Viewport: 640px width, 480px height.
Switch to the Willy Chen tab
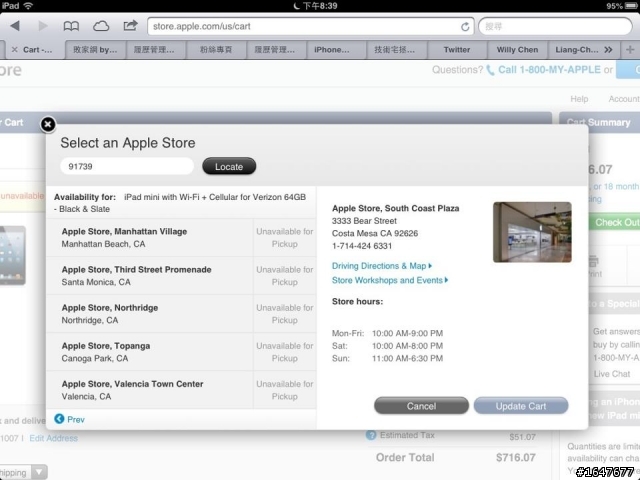pyautogui.click(x=517, y=50)
